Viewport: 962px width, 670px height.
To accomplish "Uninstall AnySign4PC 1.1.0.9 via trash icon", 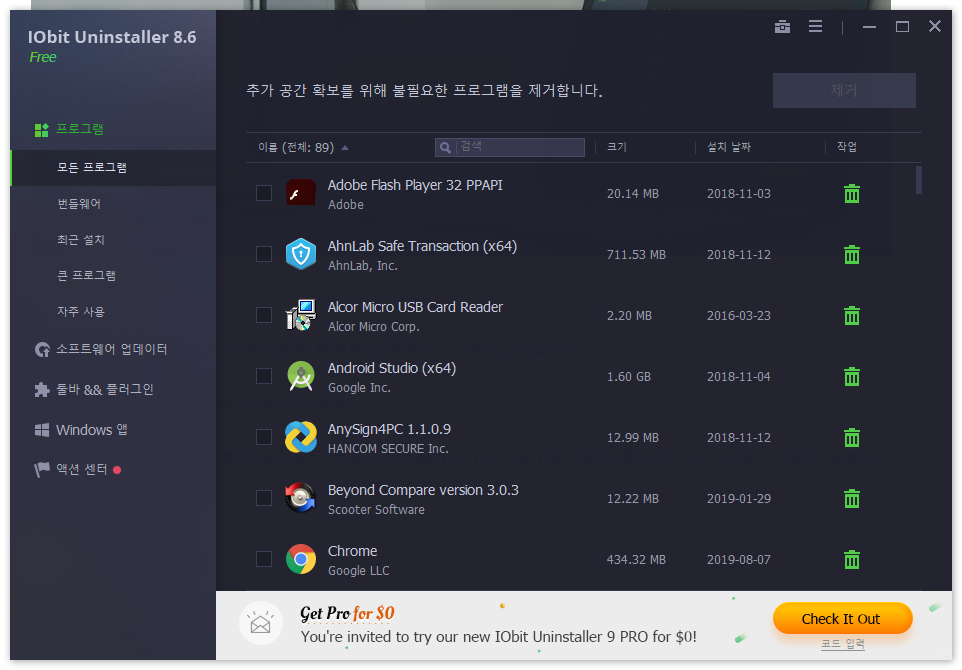I will (x=852, y=437).
